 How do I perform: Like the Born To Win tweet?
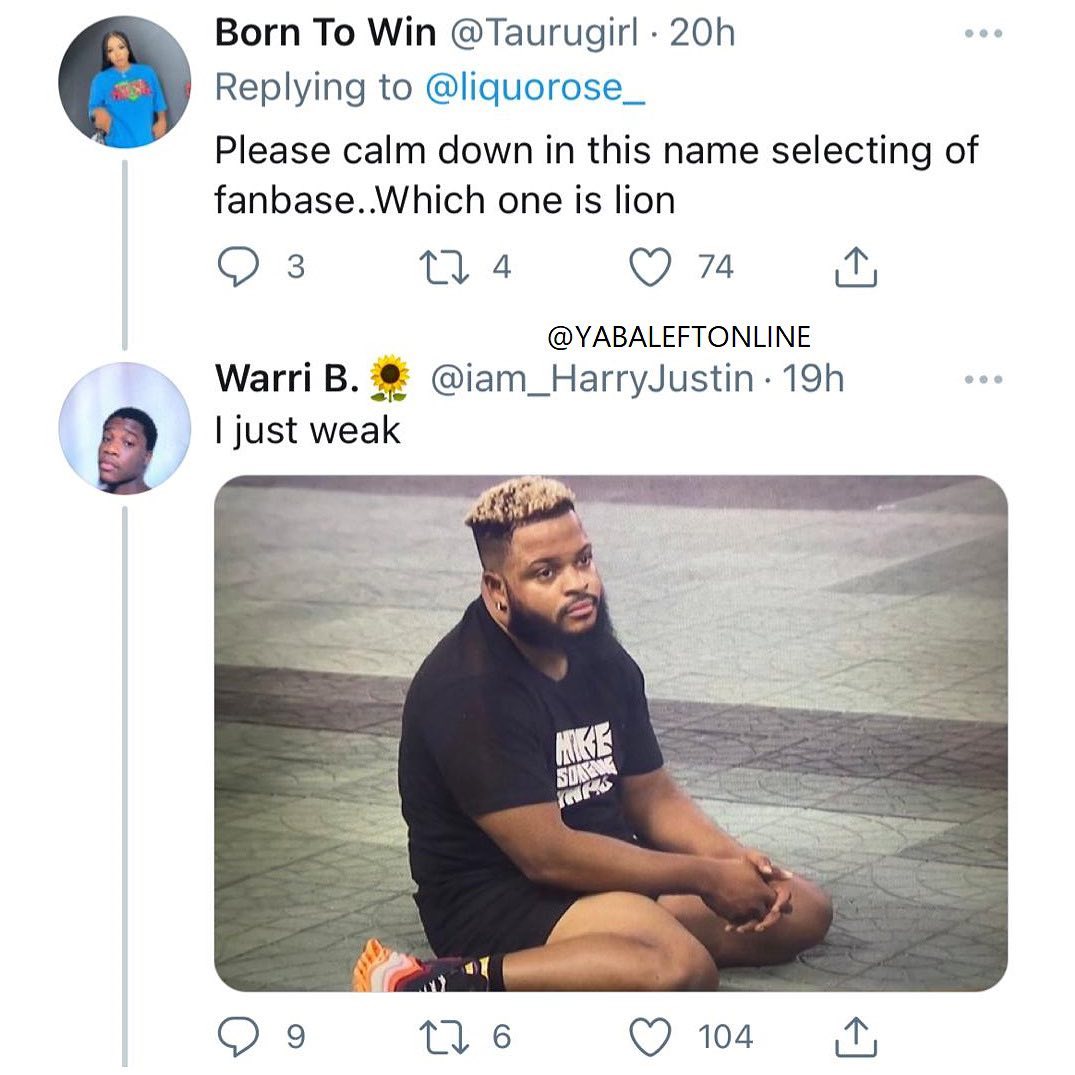point(651,267)
